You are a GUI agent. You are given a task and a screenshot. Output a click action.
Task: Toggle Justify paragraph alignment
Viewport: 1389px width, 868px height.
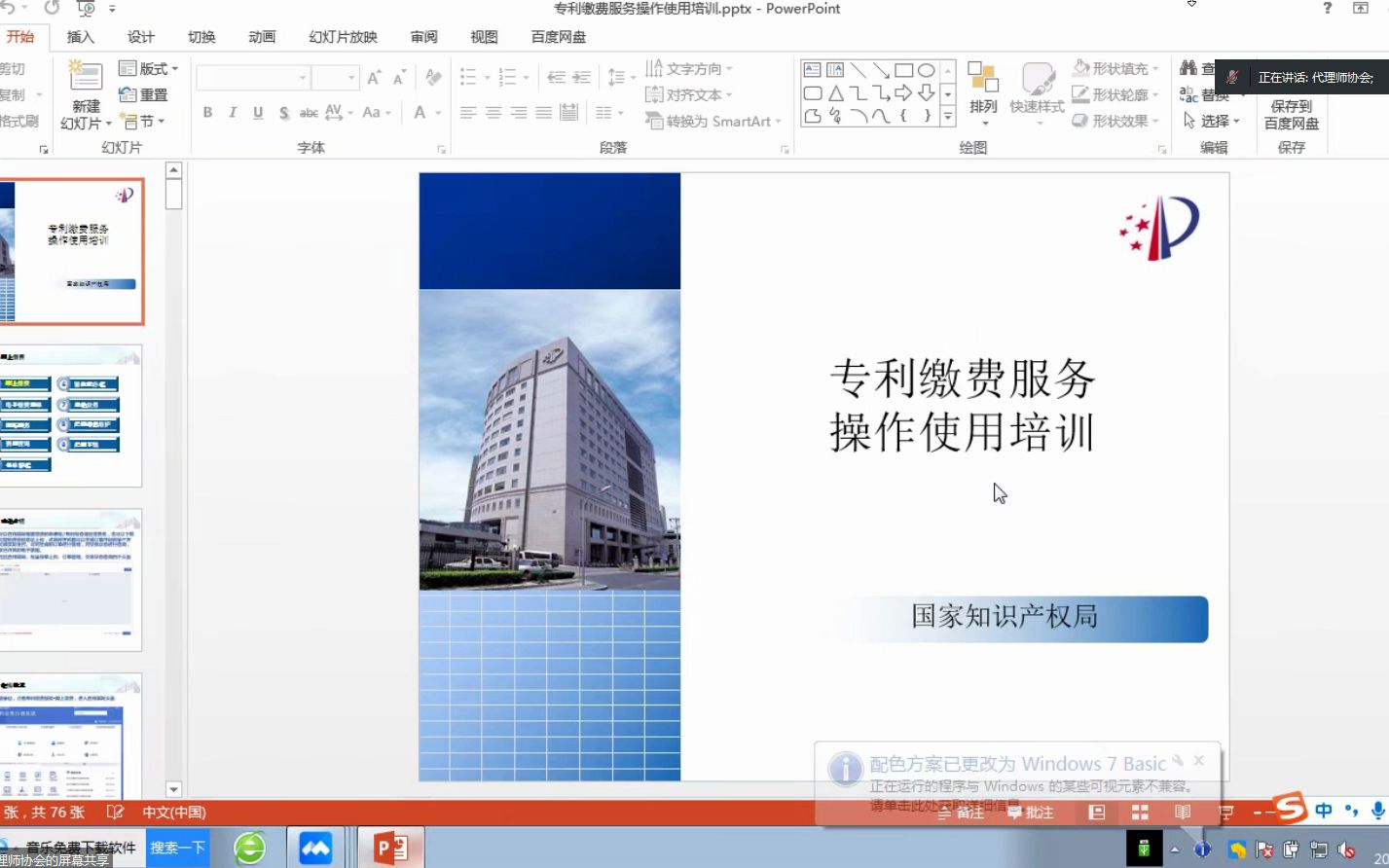544,113
